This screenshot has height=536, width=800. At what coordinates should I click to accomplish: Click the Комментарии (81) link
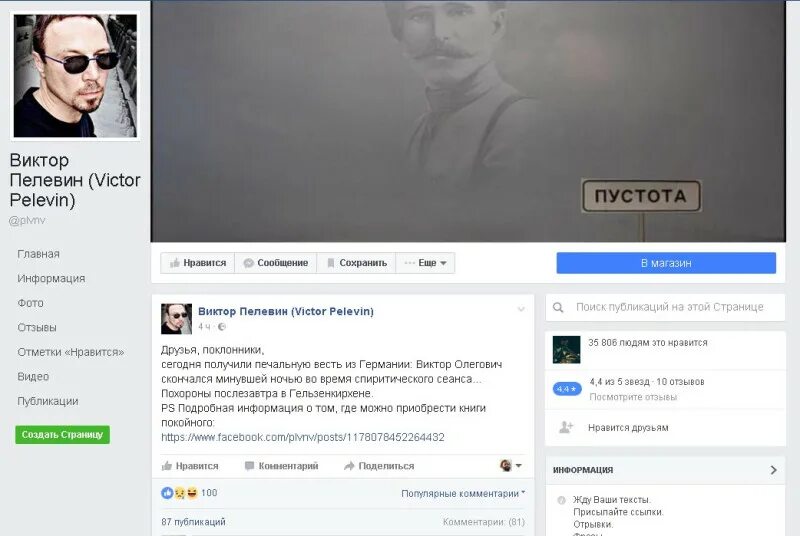coord(484,522)
